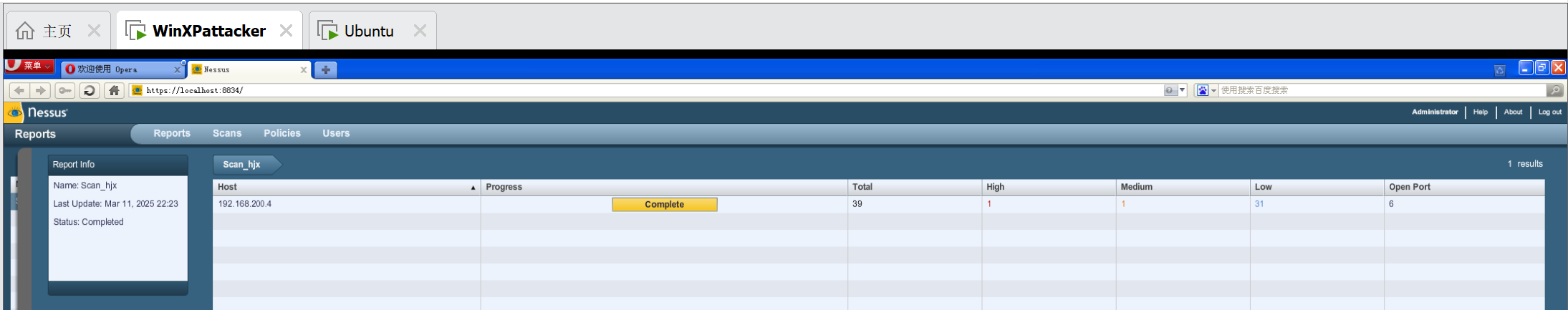
Task: Click the Low column header
Action: 1317,187
